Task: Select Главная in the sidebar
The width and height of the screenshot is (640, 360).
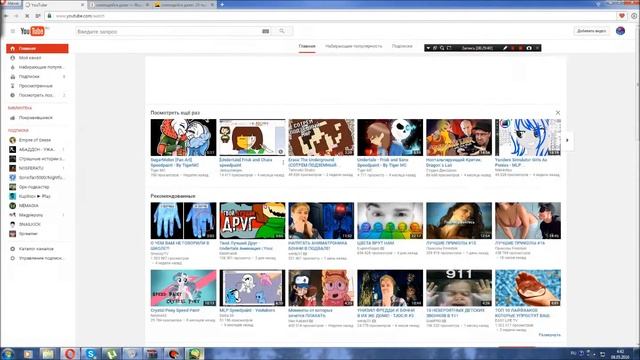Action: coord(37,49)
